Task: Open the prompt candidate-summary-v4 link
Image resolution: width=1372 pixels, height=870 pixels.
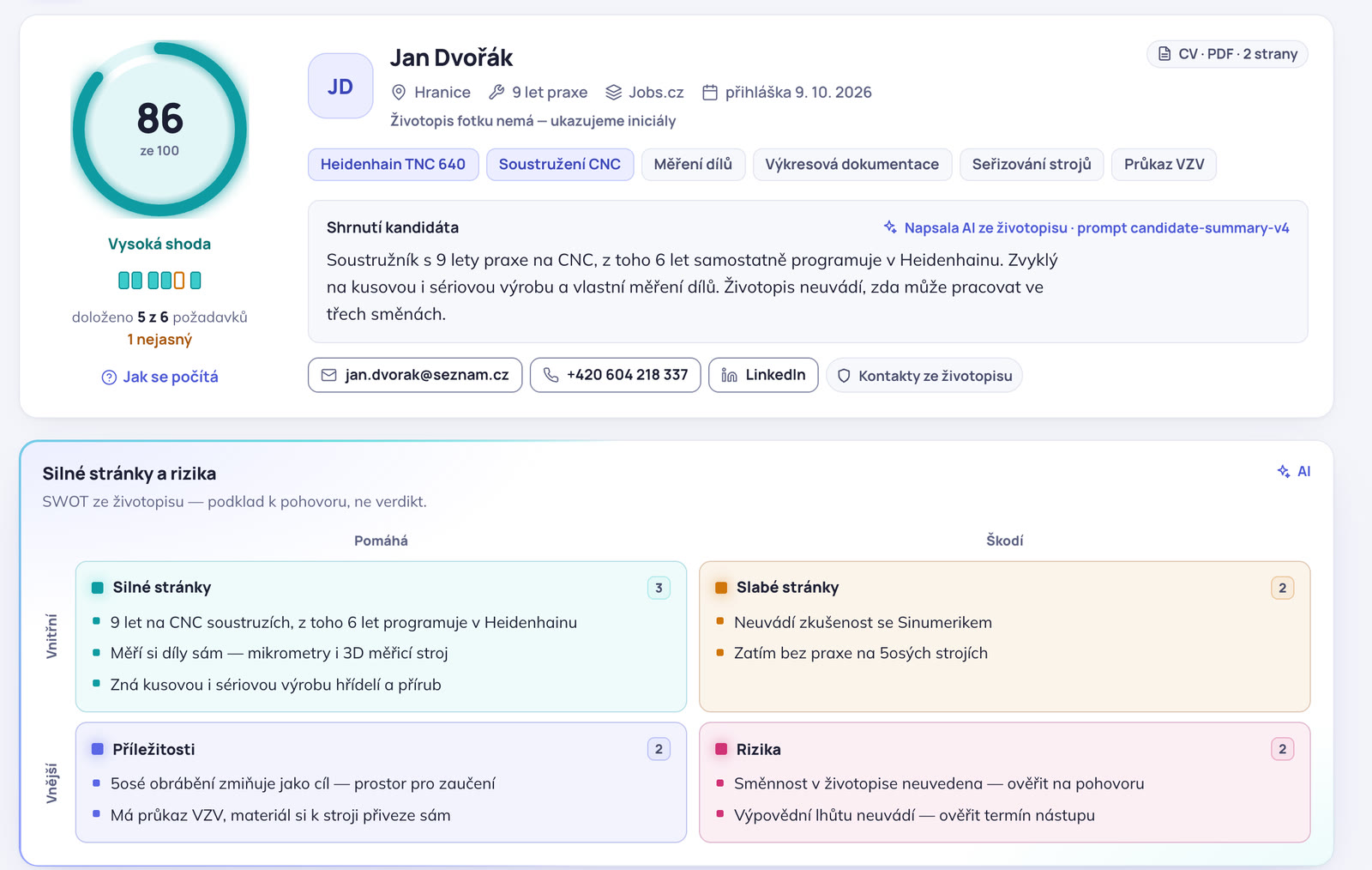Action: coord(1182,227)
